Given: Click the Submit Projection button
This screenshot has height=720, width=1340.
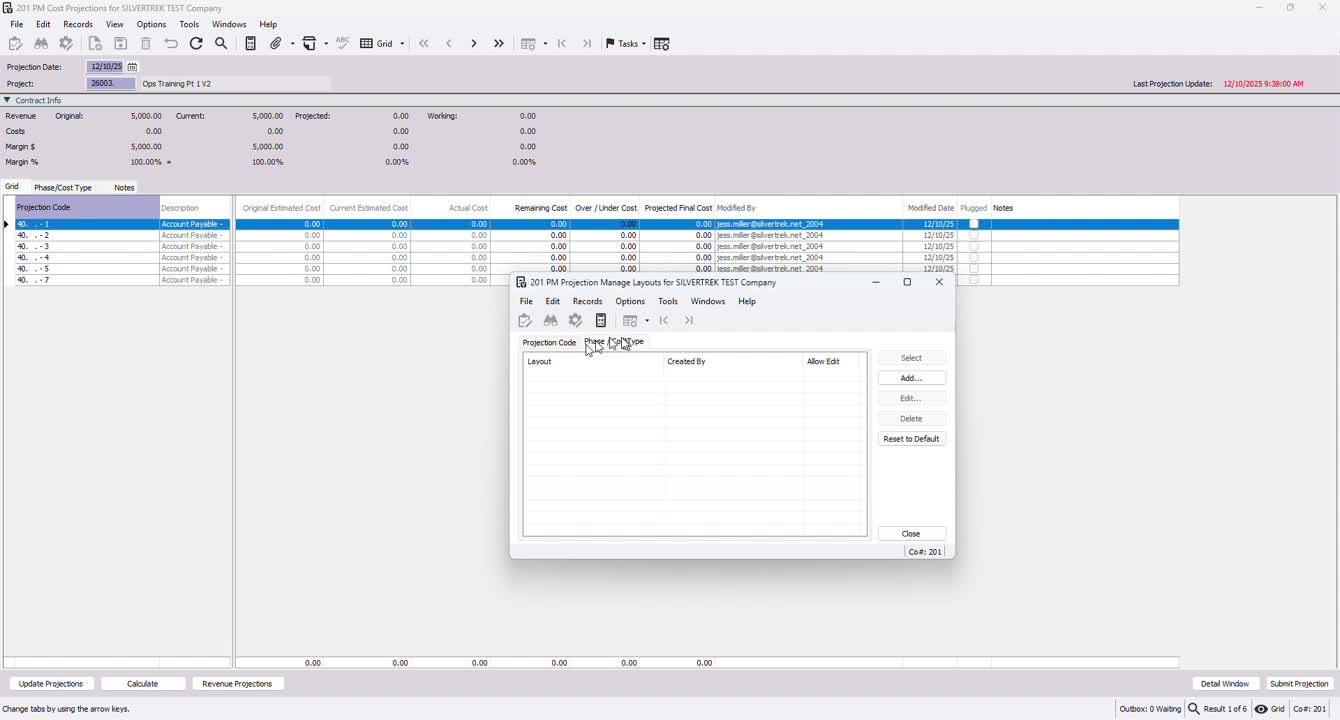Looking at the screenshot, I should tap(1299, 684).
